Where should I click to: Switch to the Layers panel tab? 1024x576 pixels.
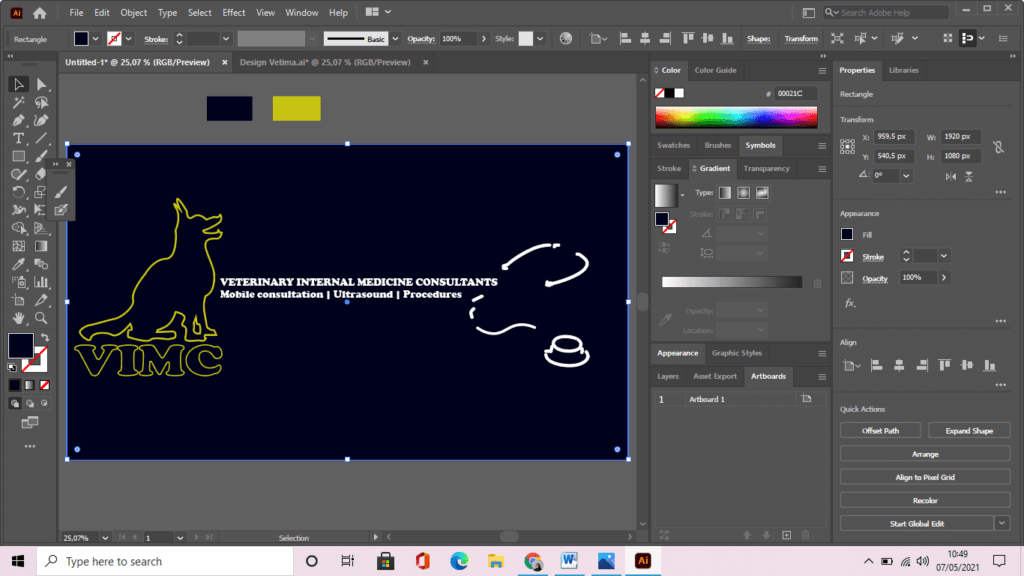[x=667, y=376]
